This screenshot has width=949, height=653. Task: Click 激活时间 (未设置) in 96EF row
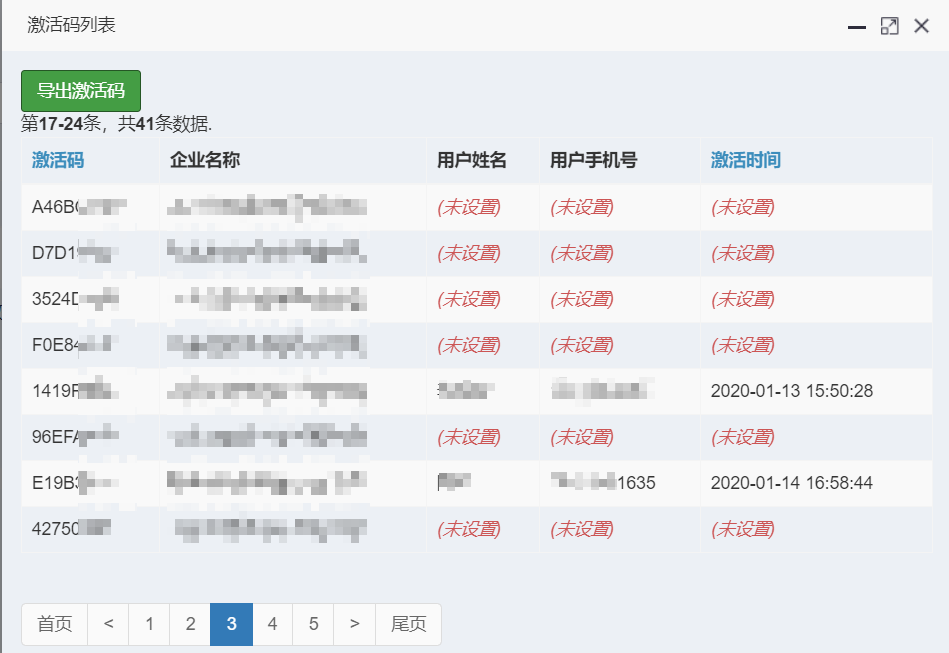click(743, 437)
